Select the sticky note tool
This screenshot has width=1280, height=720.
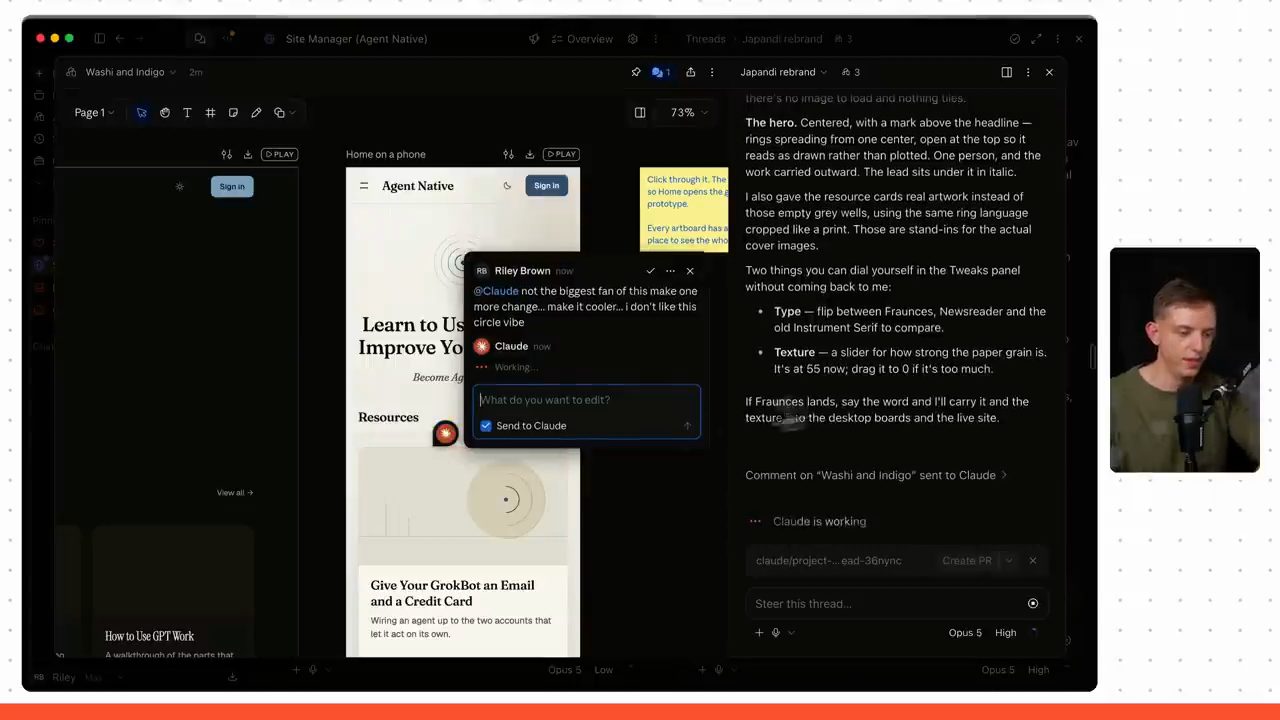(233, 113)
